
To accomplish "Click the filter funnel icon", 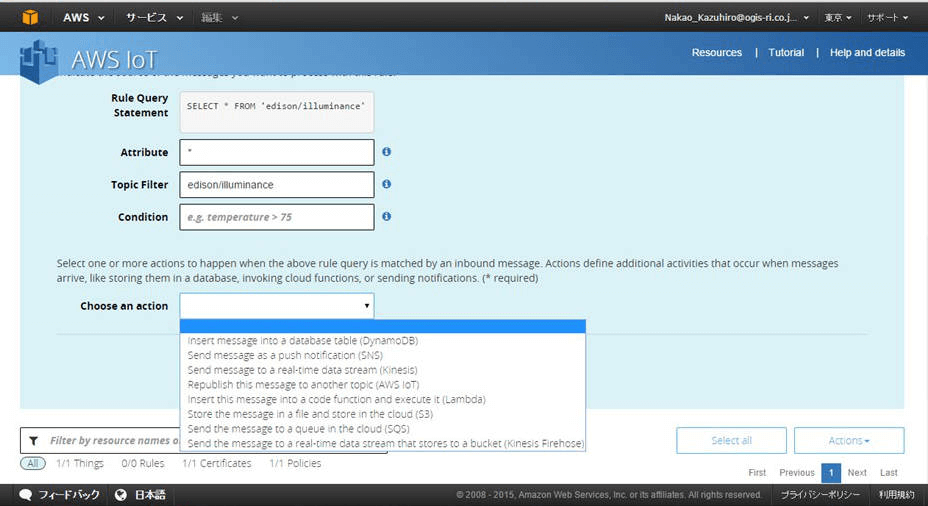I will 34,441.
